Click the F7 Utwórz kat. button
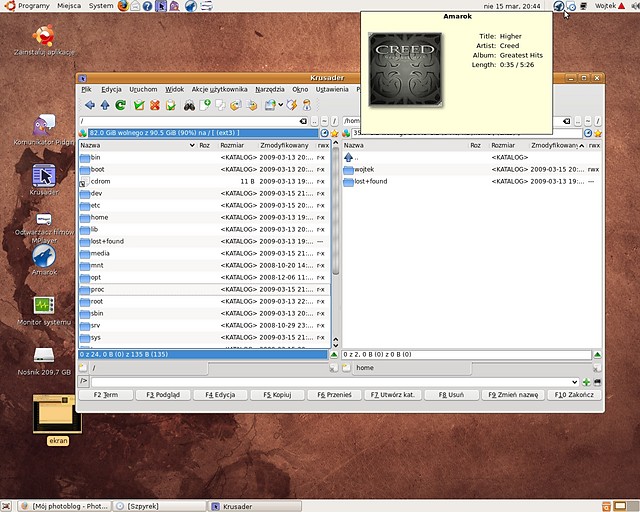Image resolution: width=640 pixels, height=512 pixels. [393, 395]
